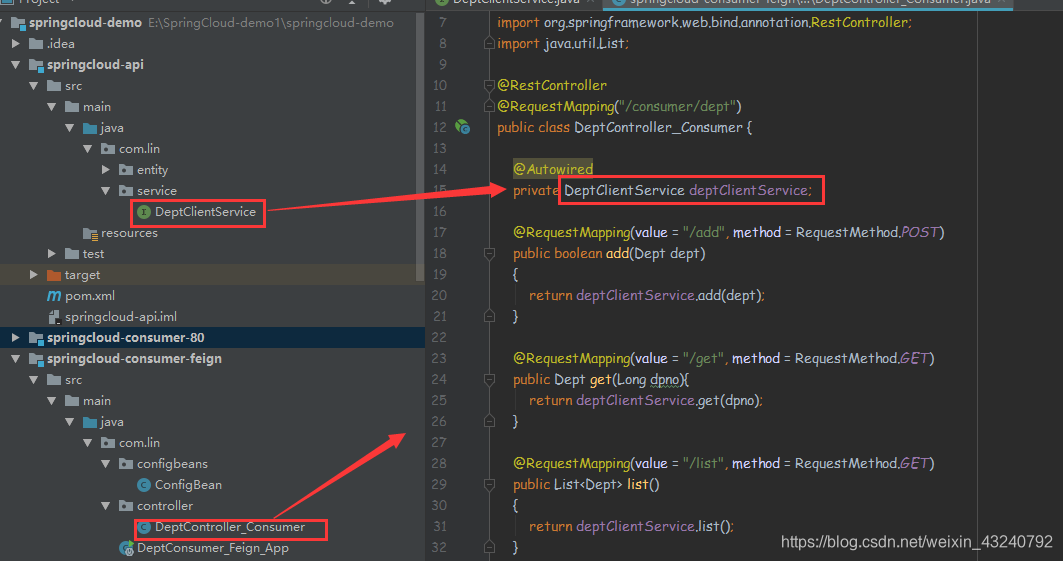Click the project tree vertical scrollbar
The image size is (1063, 561).
(420, 146)
